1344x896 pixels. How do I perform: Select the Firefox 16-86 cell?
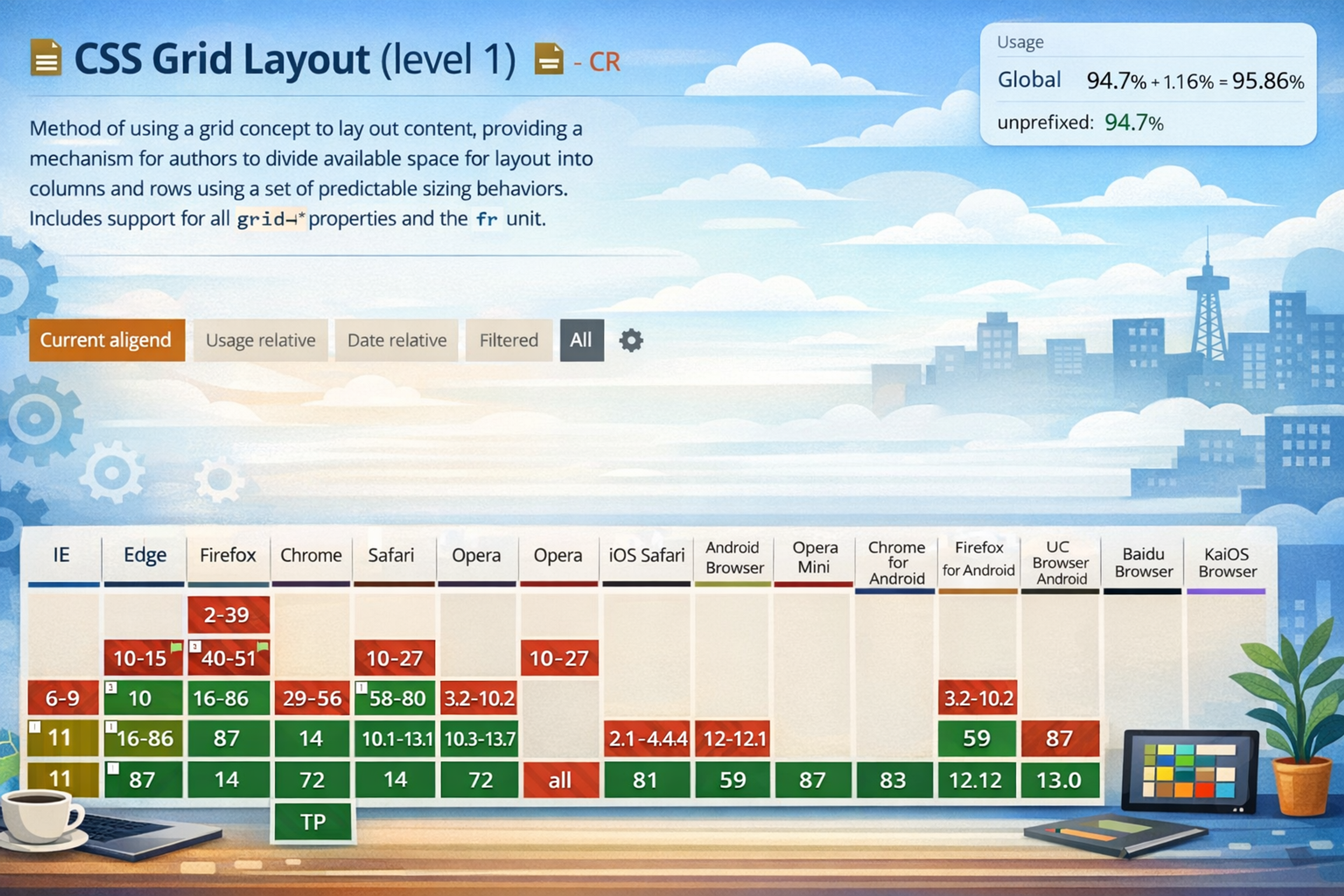[x=228, y=698]
